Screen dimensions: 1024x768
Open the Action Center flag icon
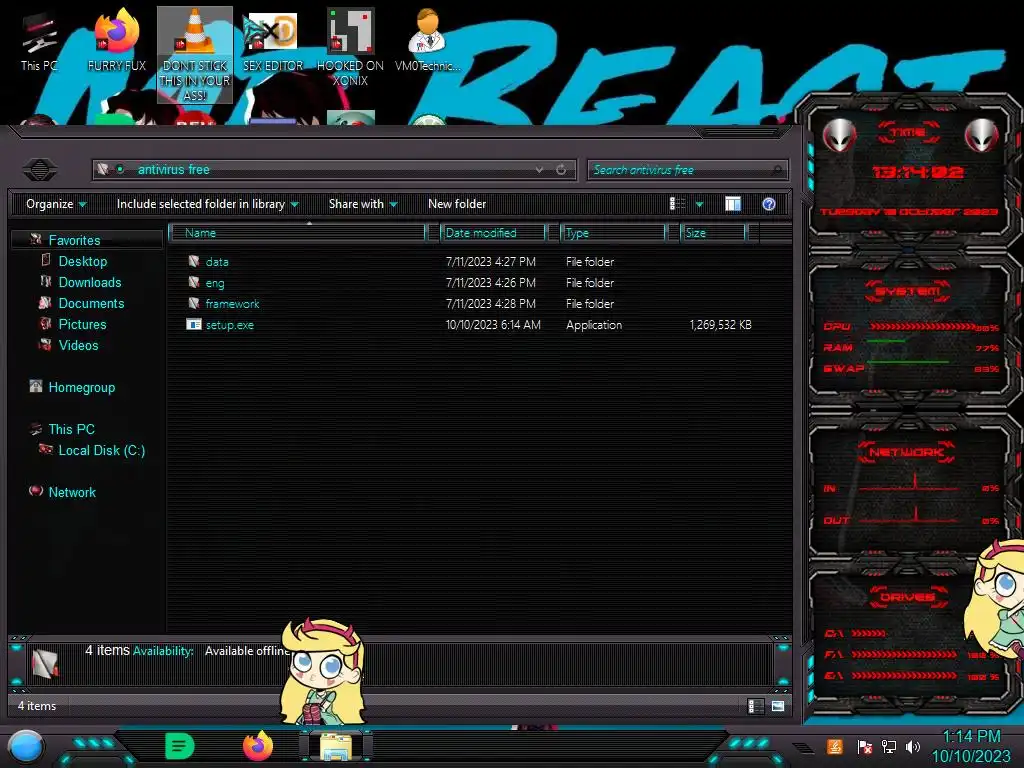click(x=864, y=746)
